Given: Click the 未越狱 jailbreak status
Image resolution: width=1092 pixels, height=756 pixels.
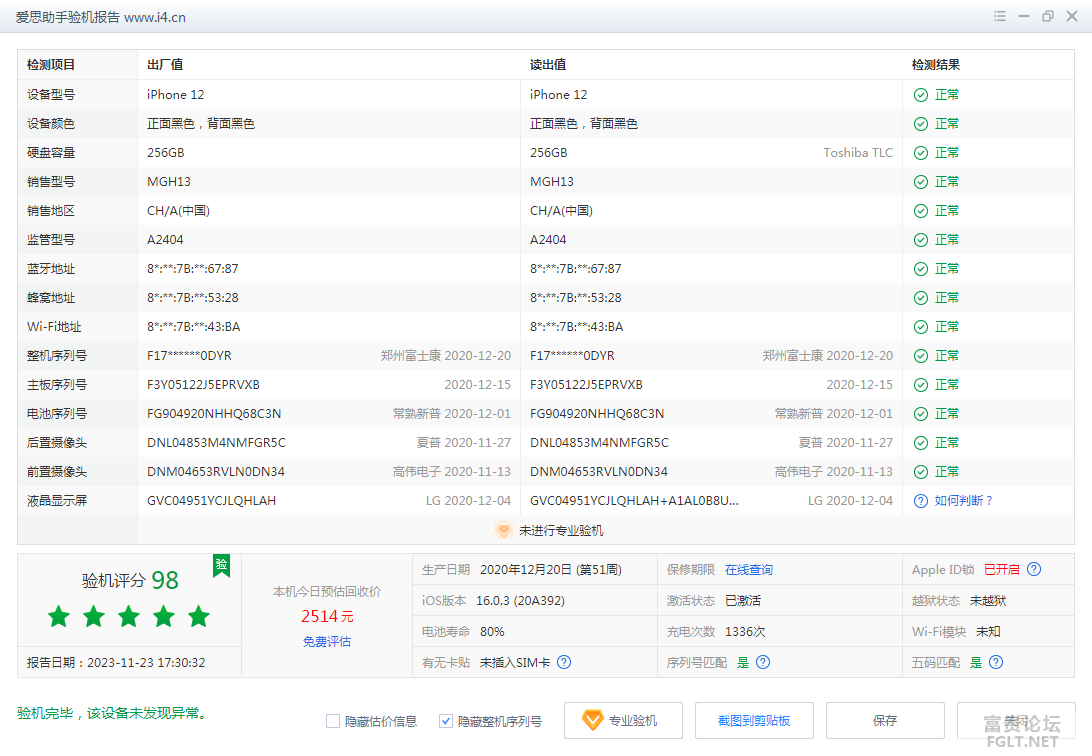Looking at the screenshot, I should pos(988,601).
